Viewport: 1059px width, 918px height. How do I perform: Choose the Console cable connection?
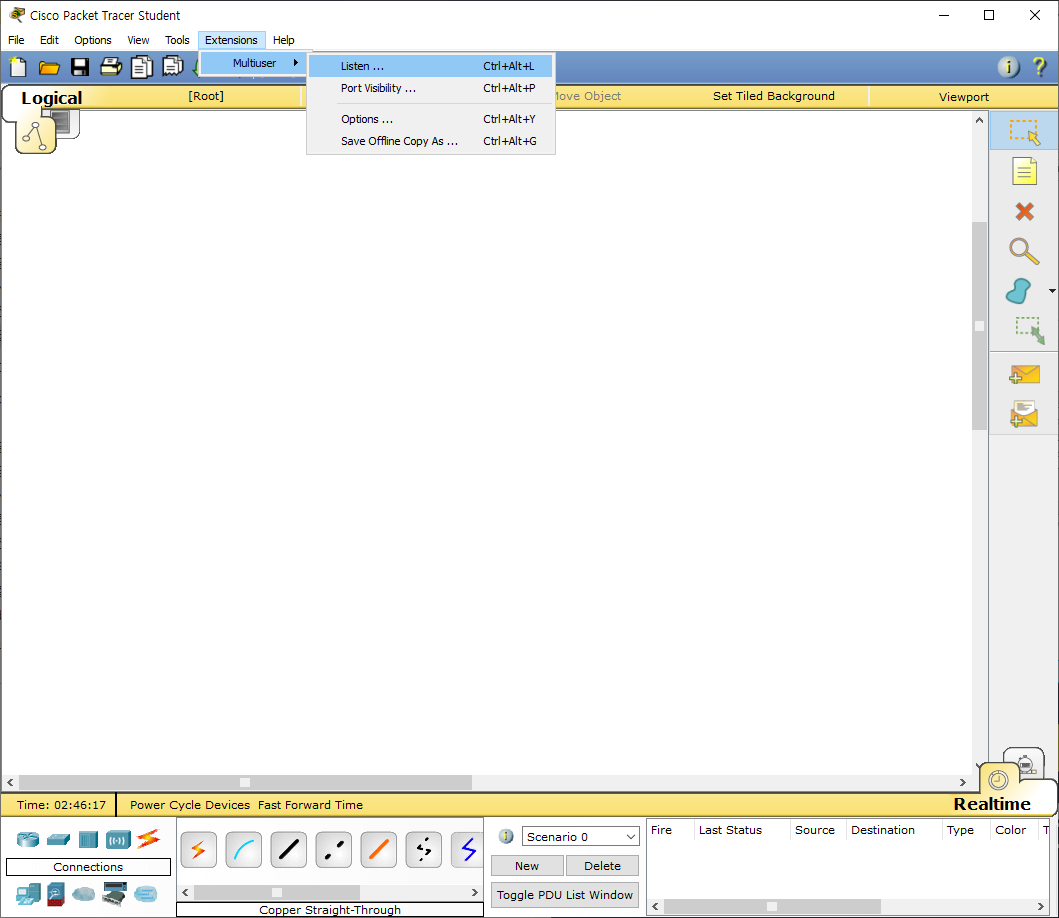[244, 849]
